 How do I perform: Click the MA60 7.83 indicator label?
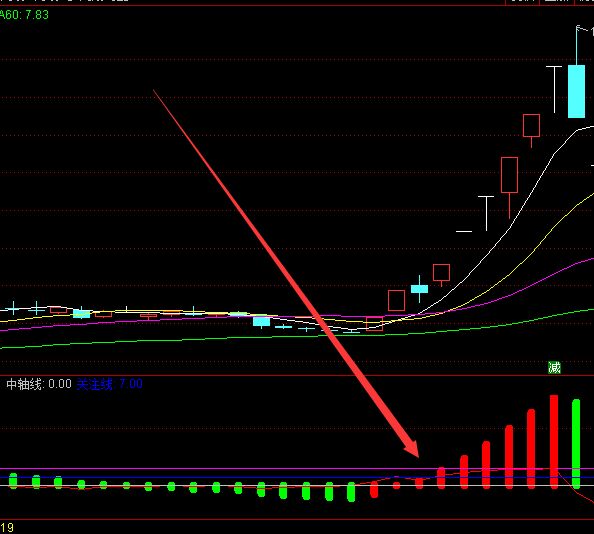point(24,15)
